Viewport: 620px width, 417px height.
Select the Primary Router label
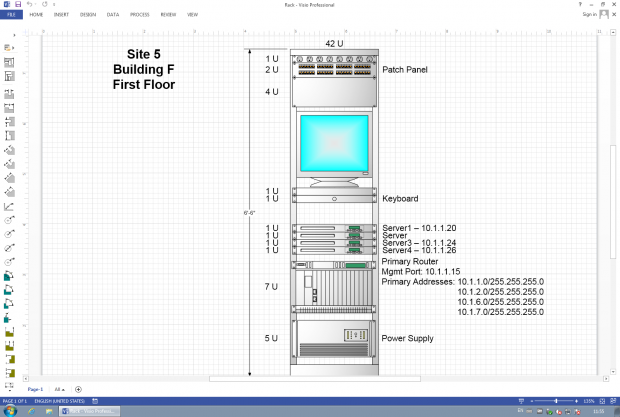pos(410,261)
